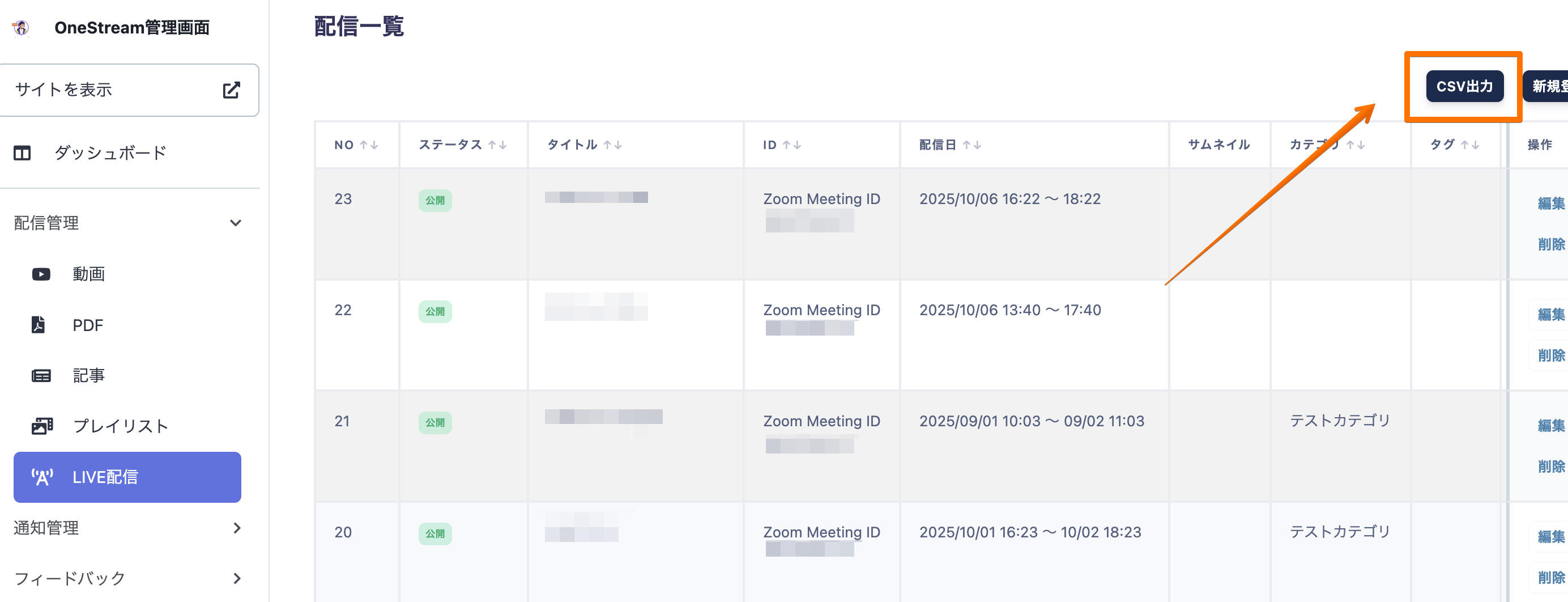Click the 記事 article icon
1568x602 pixels.
click(x=41, y=375)
